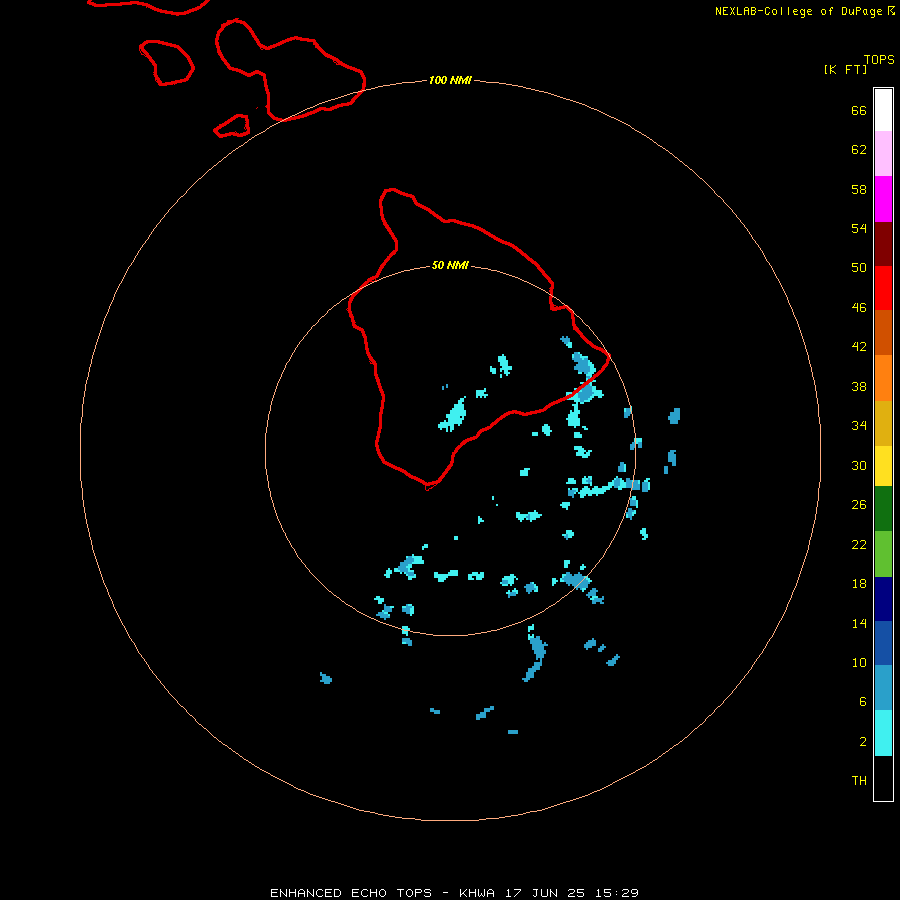Click the TOPS legend title
The height and width of the screenshot is (900, 900).
pyautogui.click(x=879, y=59)
